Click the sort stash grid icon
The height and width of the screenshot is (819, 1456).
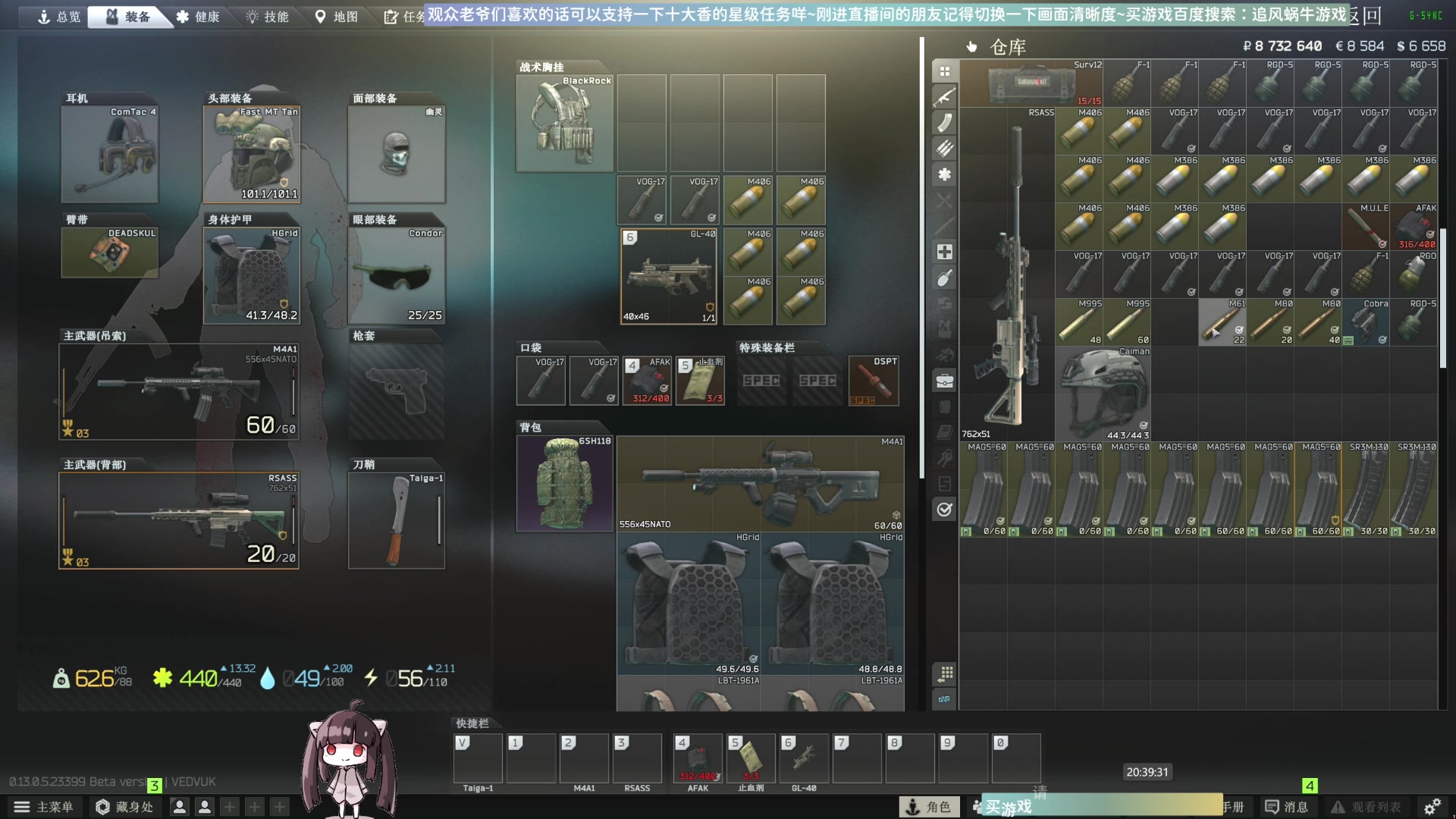pos(945,673)
